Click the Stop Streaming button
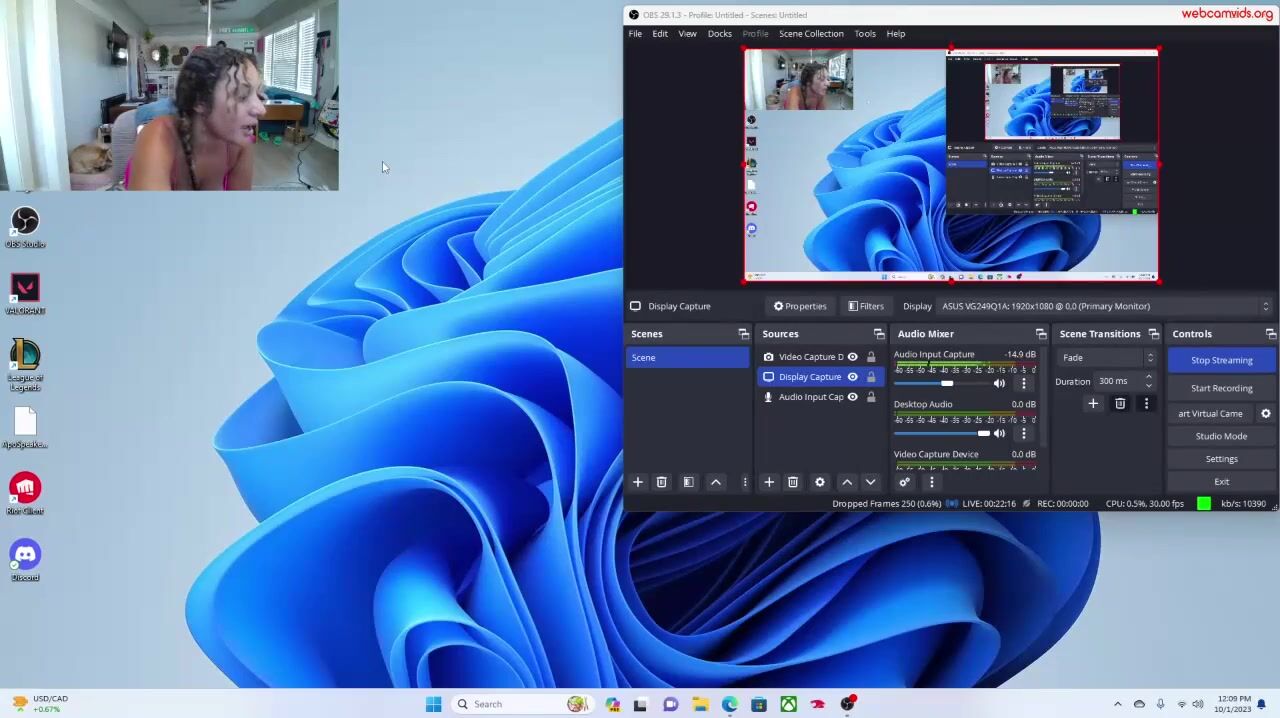Viewport: 1280px width, 718px height. tap(1221, 360)
